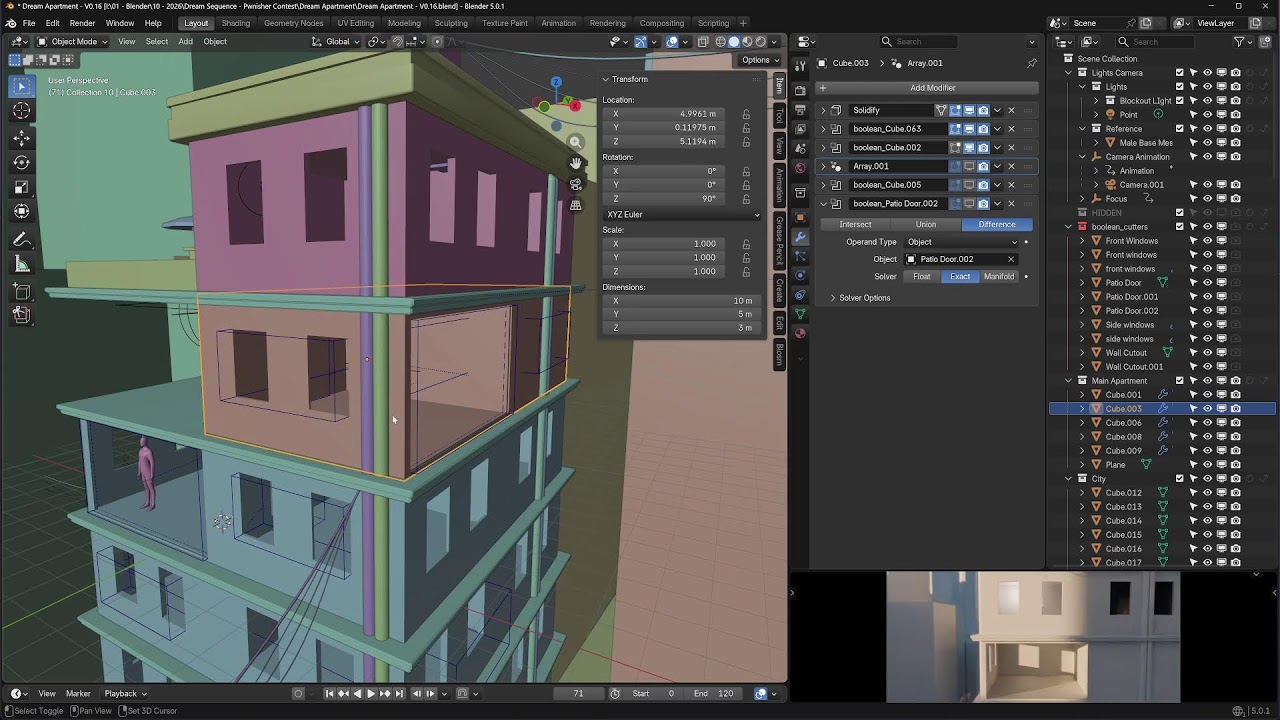Toggle Solidify modifier render visibility

(983, 110)
